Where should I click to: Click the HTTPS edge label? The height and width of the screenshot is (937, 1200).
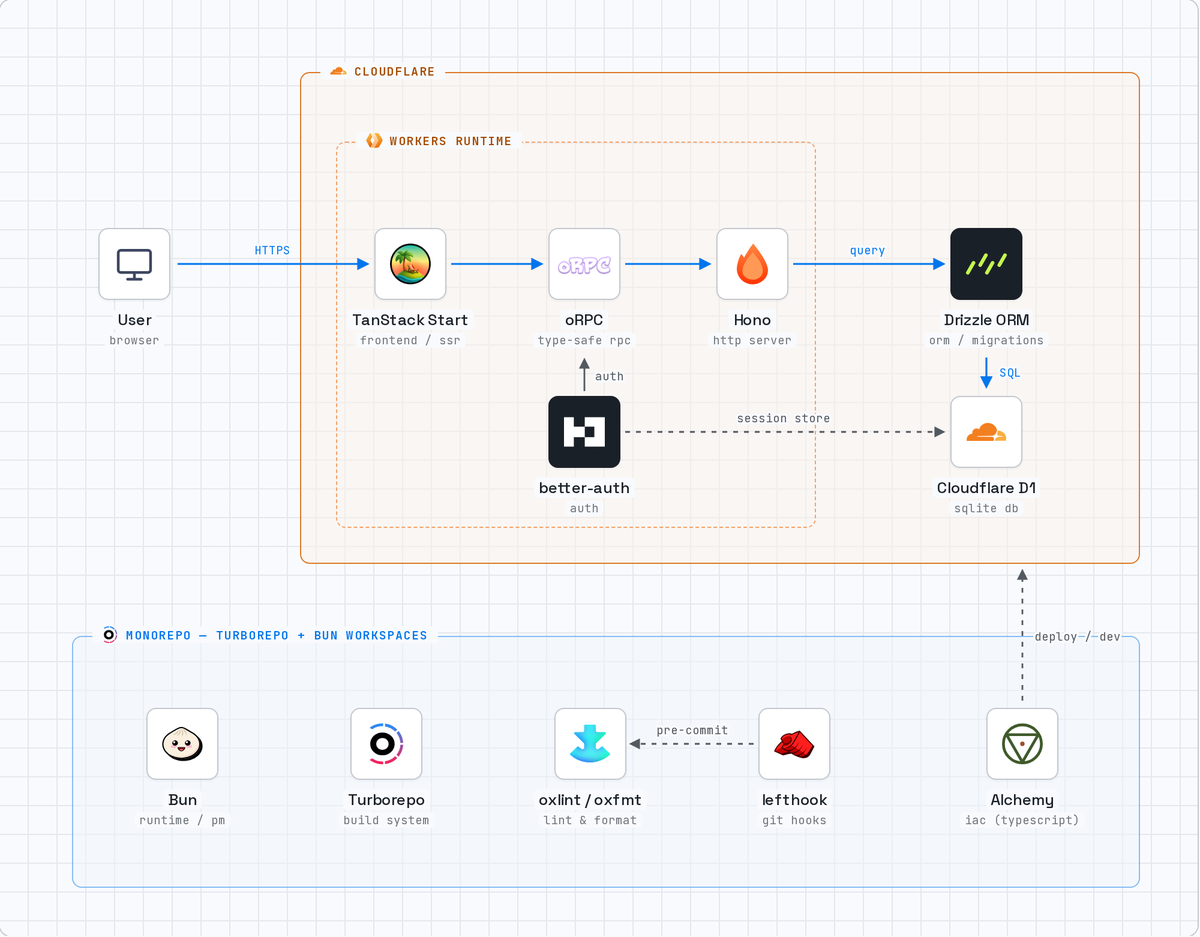[x=272, y=250]
